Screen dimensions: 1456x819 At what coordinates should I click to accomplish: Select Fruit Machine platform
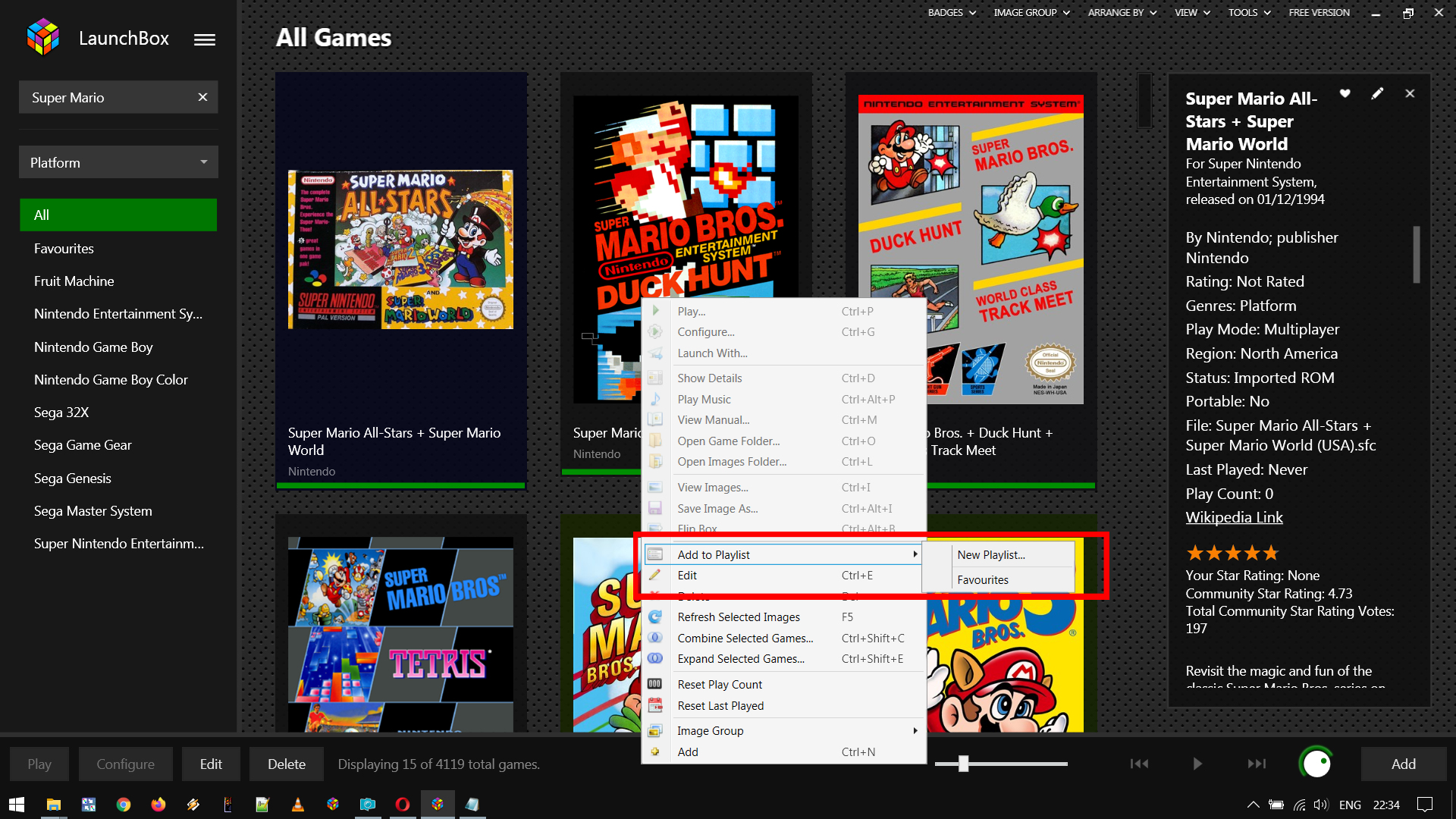click(74, 281)
